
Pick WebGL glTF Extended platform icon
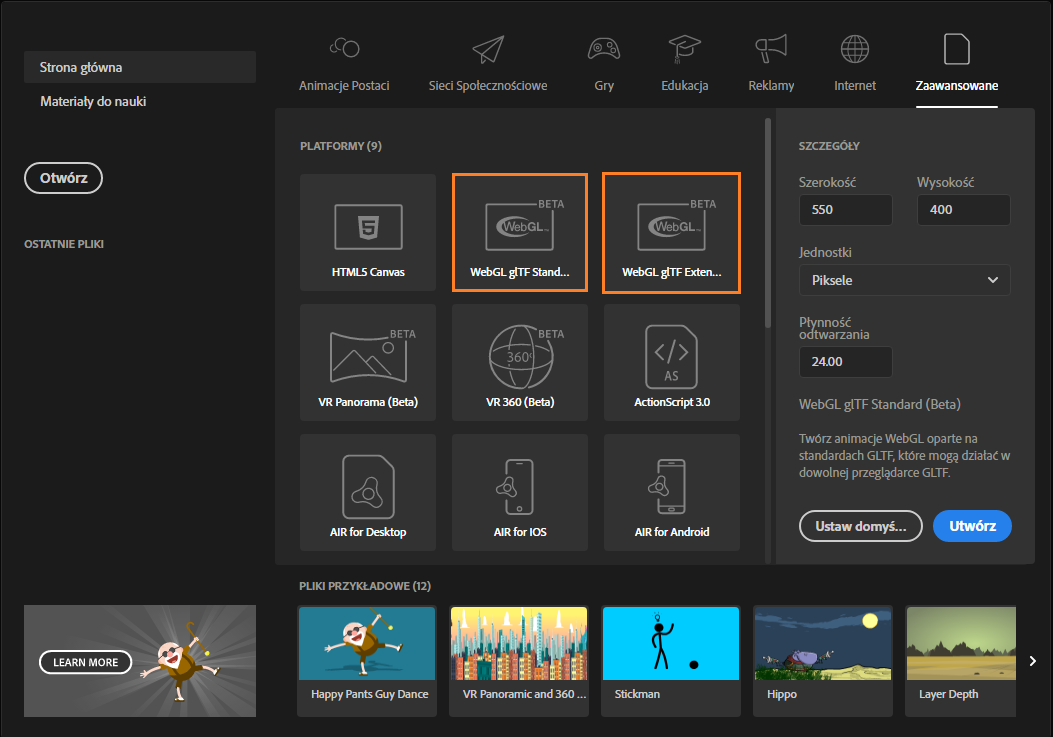point(671,232)
